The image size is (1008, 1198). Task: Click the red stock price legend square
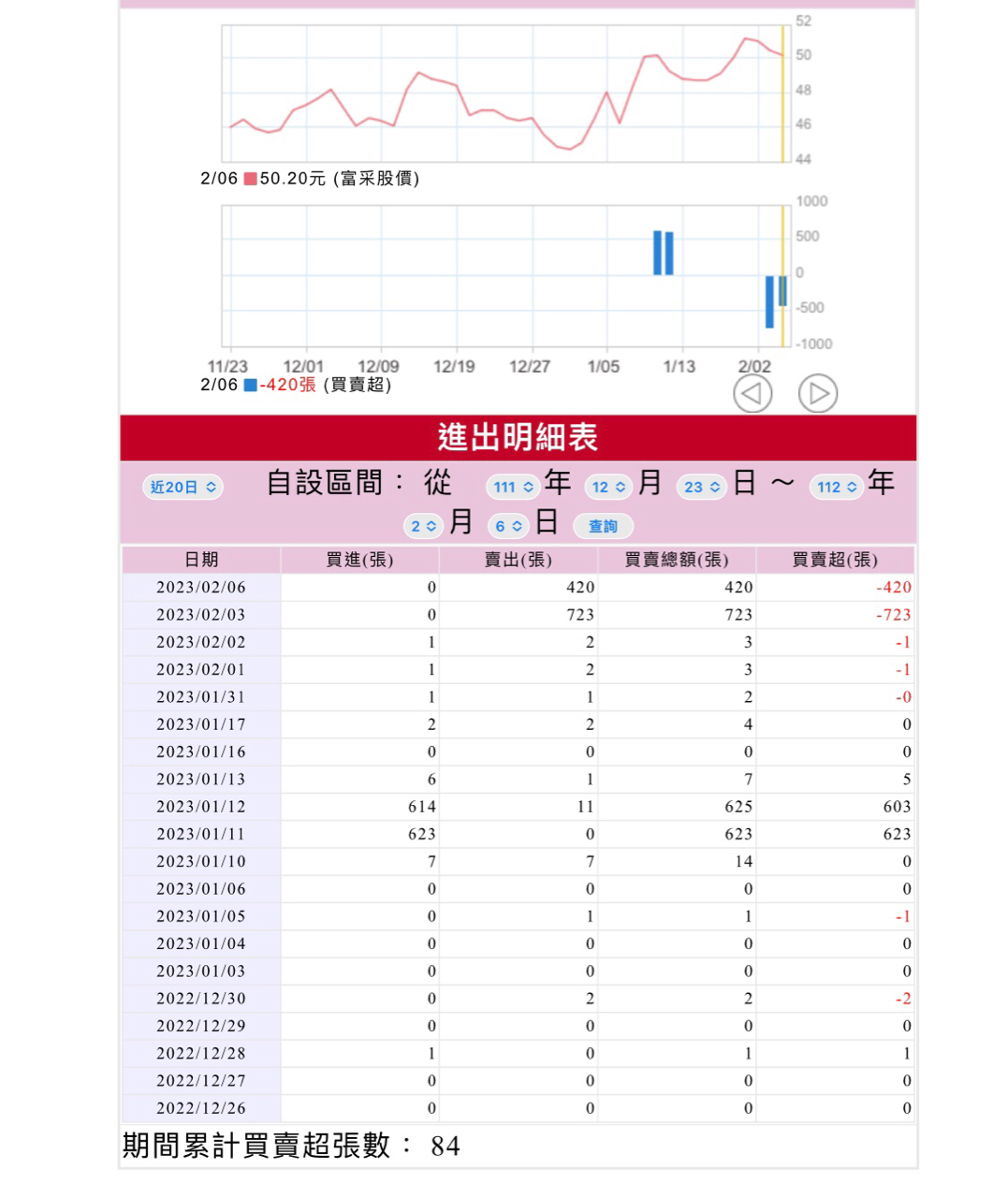coord(250,179)
